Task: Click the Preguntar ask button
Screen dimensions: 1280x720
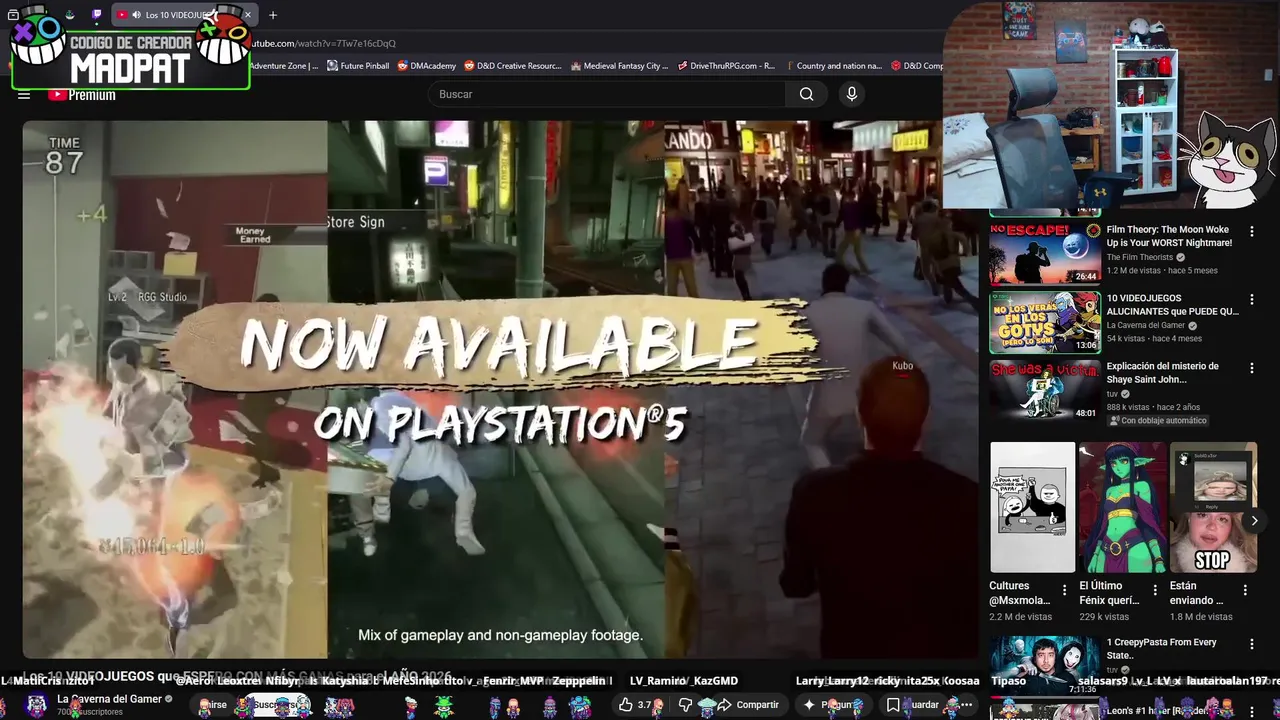Action: (x=832, y=705)
